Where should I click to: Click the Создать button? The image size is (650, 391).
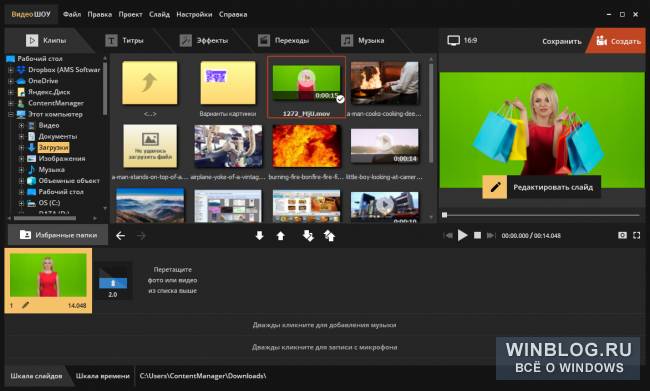[x=618, y=41]
